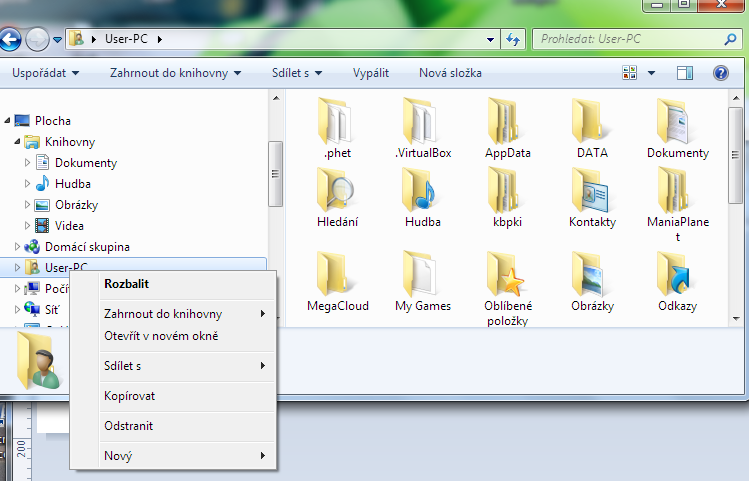
Task: Expand the Domácí skupina node
Action: (17, 246)
